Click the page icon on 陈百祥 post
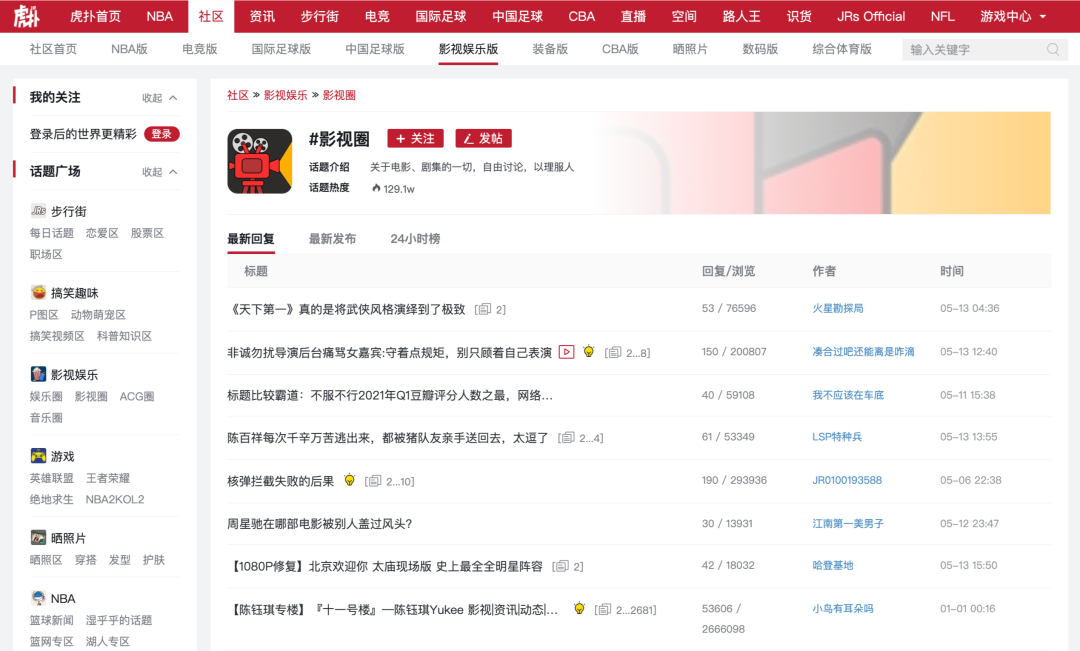The height and width of the screenshot is (651, 1080). 567,437
